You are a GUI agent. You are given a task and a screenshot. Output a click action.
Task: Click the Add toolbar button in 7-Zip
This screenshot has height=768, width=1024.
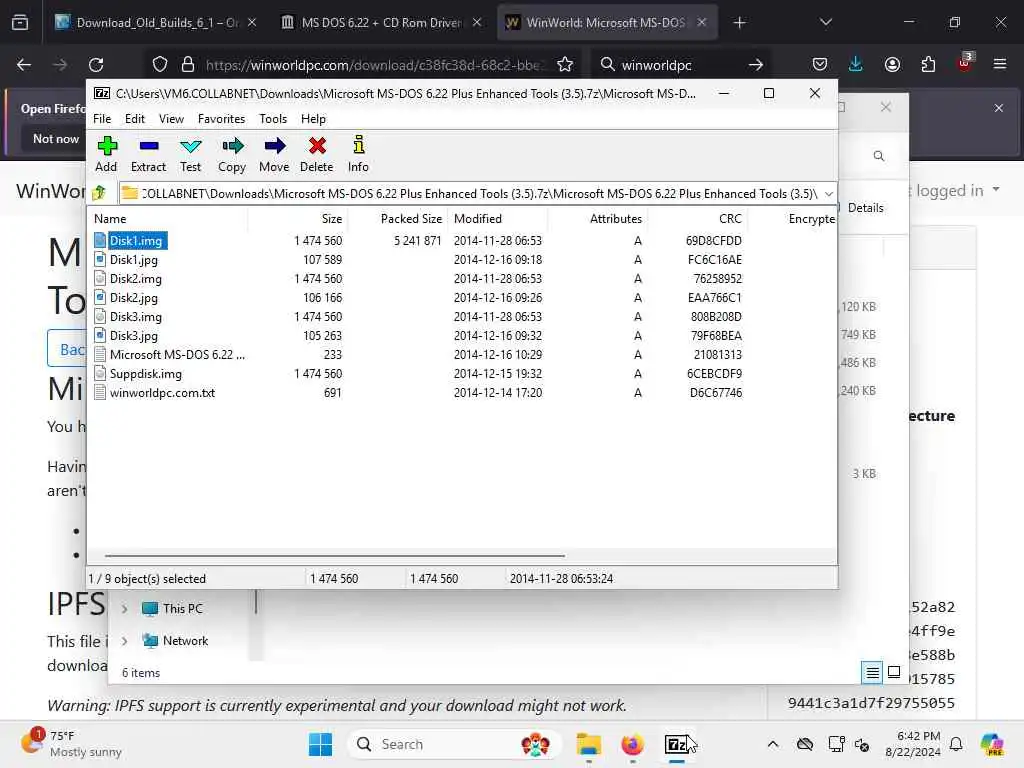(106, 155)
